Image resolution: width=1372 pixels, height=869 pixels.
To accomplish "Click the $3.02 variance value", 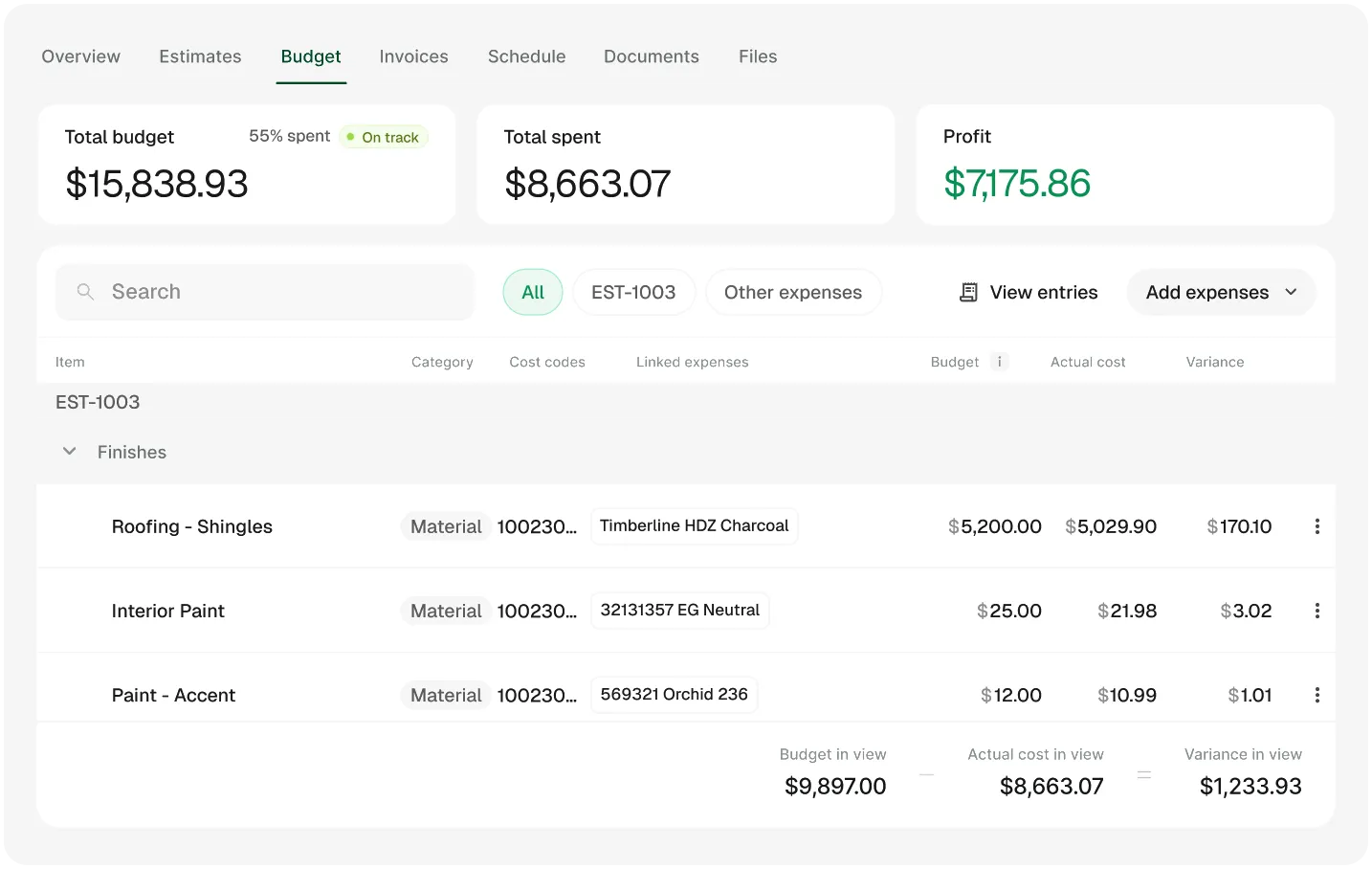I will tap(1246, 611).
